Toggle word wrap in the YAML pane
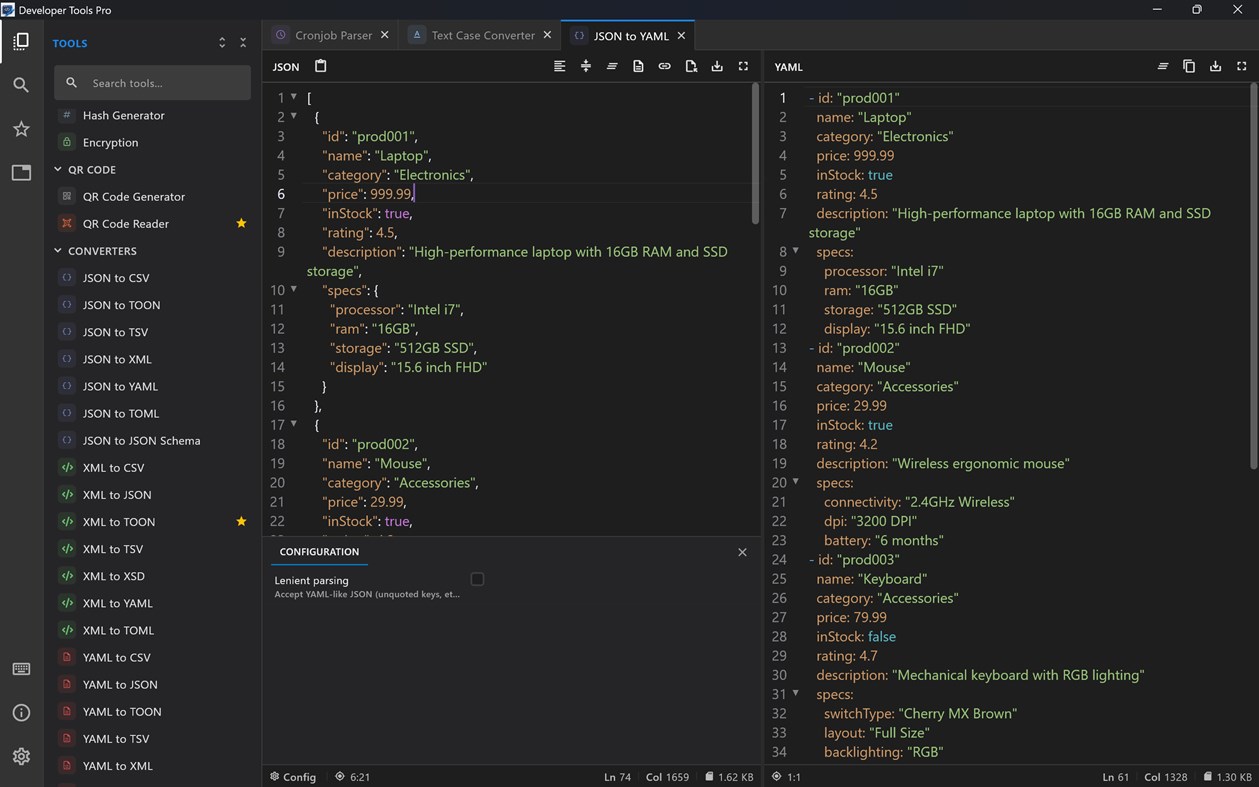The image size is (1259, 787). pos(1163,66)
